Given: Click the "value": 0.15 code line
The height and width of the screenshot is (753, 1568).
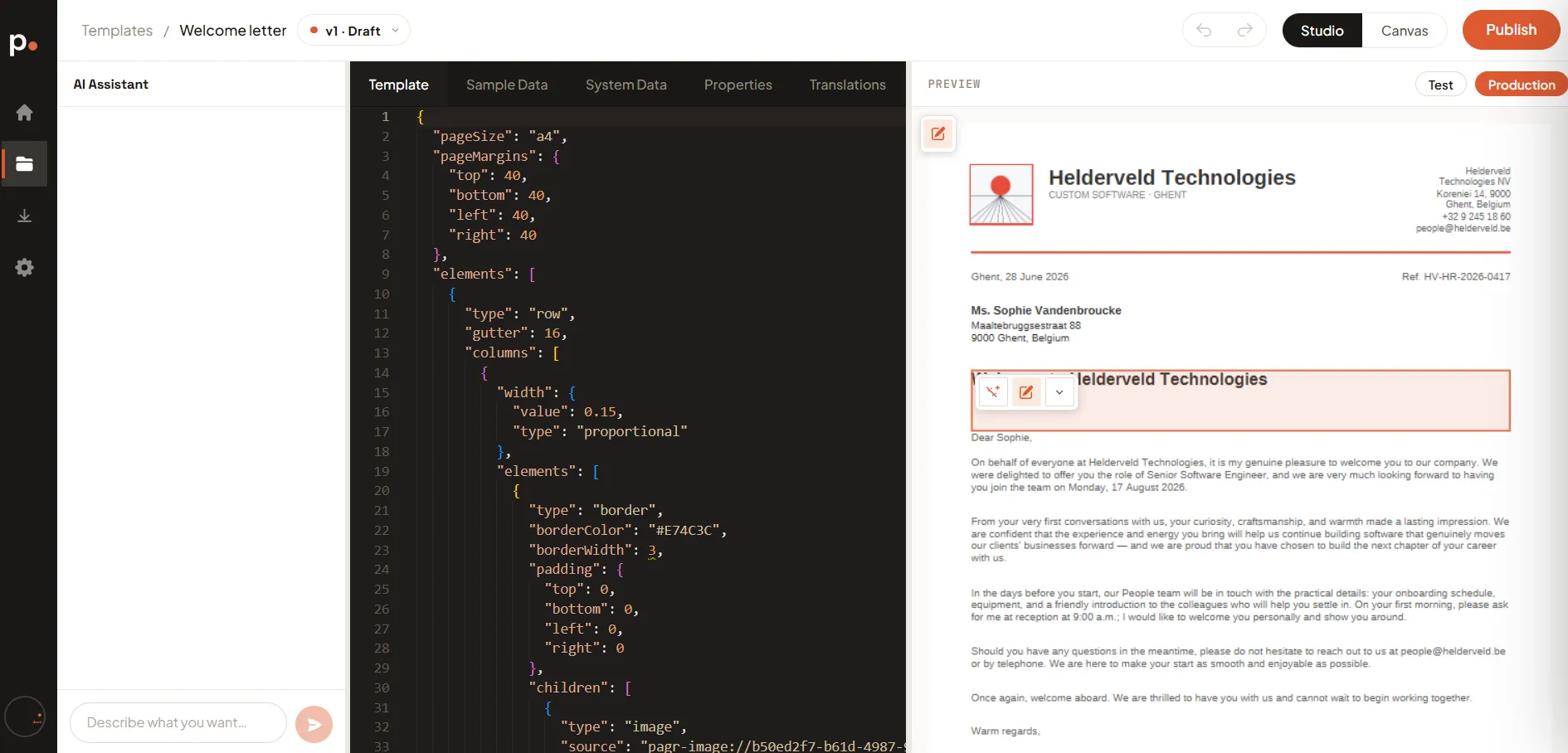Looking at the screenshot, I should [567, 411].
